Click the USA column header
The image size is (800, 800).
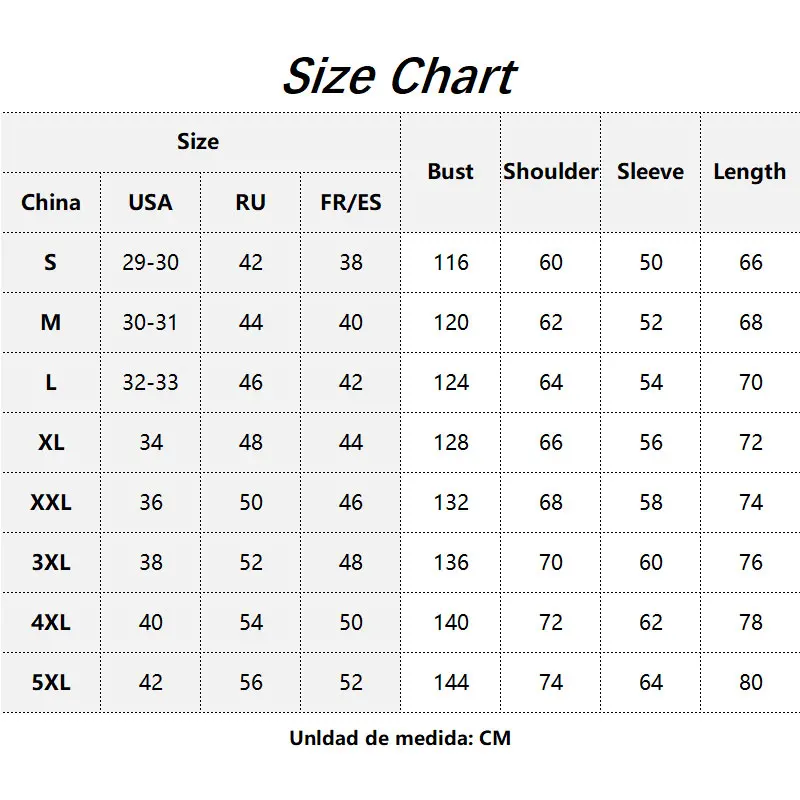150,202
